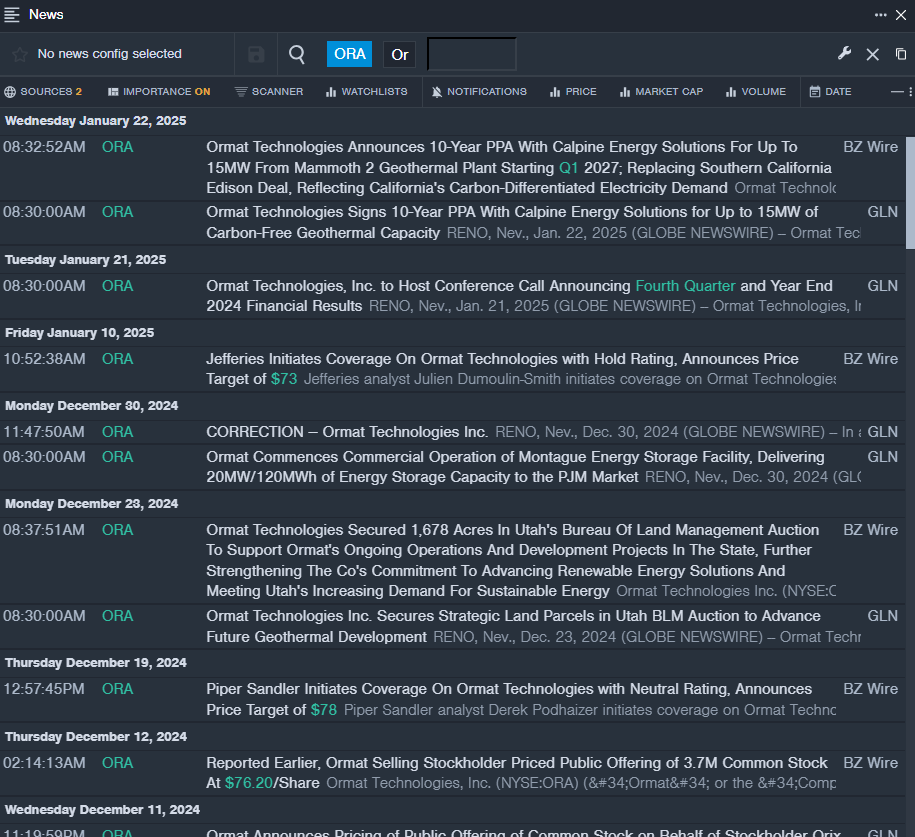Expand the Market Cap filter
Screen dimensions: 915x837
click(x=661, y=92)
